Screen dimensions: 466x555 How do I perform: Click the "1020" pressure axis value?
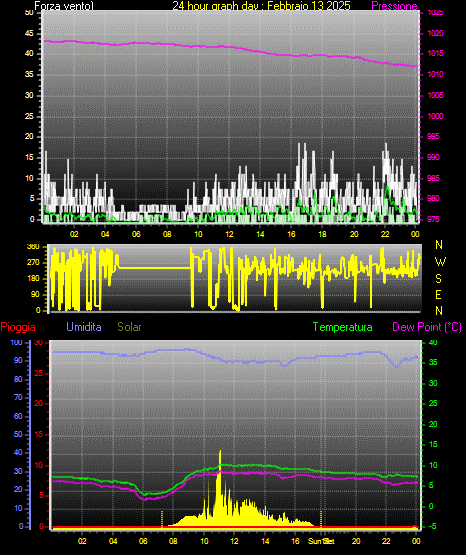(x=436, y=33)
